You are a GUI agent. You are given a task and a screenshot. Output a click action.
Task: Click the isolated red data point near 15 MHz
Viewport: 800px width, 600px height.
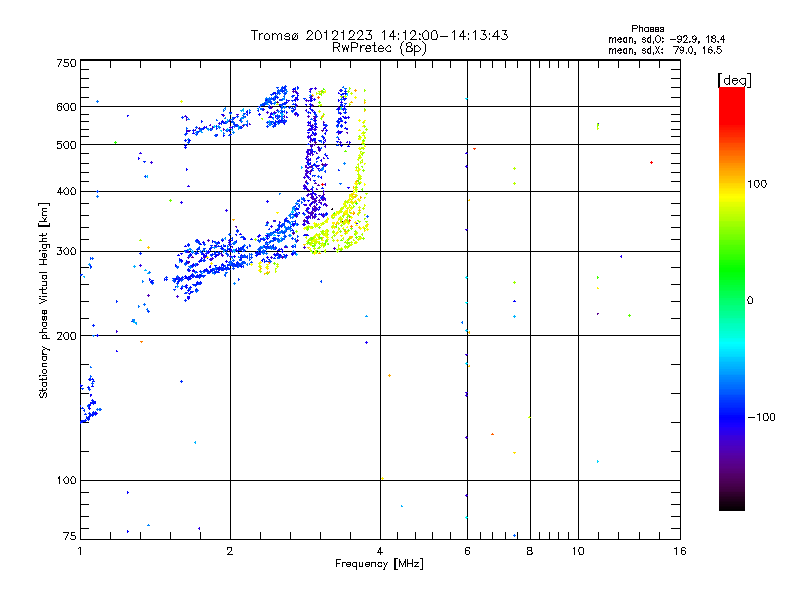[x=652, y=163]
